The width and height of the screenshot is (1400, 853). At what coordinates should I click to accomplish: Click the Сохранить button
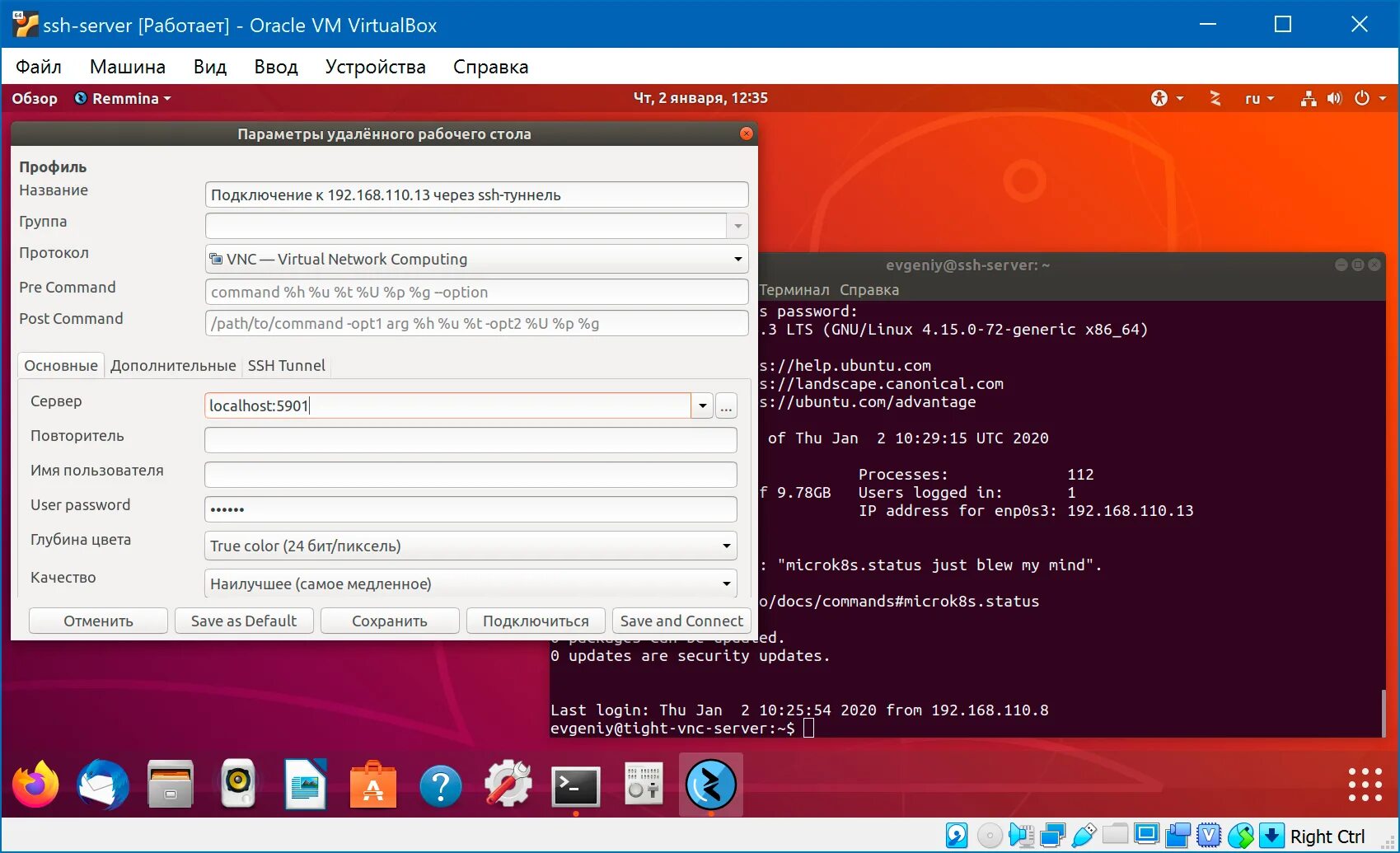pyautogui.click(x=390, y=621)
